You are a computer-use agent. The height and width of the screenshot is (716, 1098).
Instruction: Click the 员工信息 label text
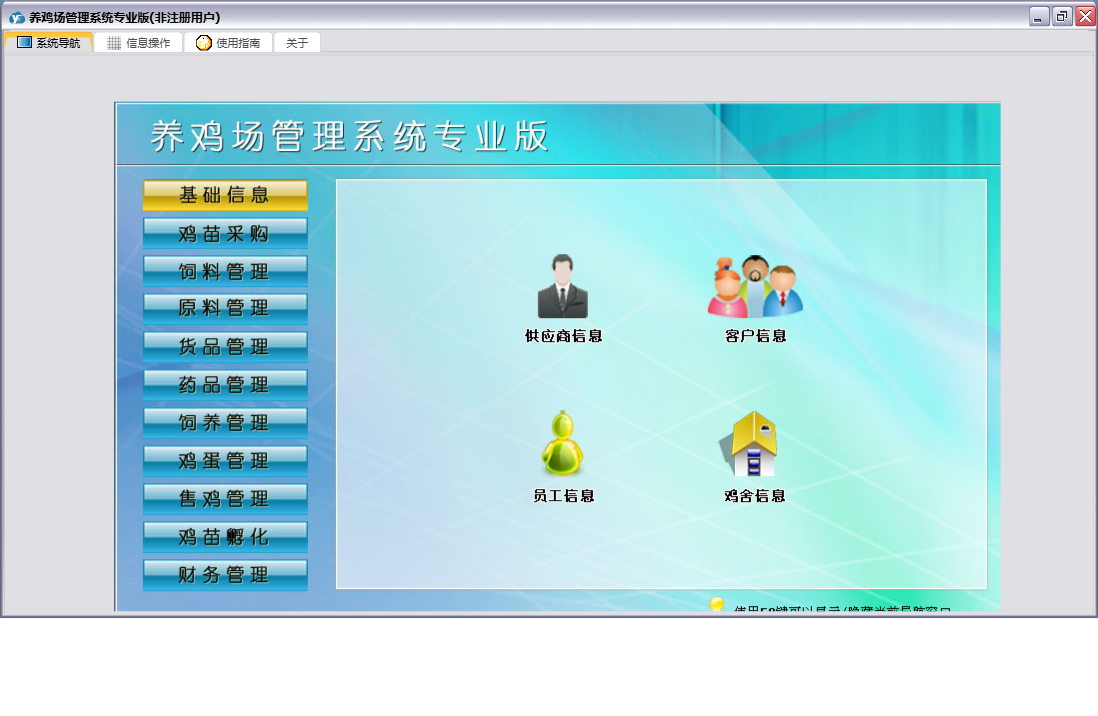[563, 496]
